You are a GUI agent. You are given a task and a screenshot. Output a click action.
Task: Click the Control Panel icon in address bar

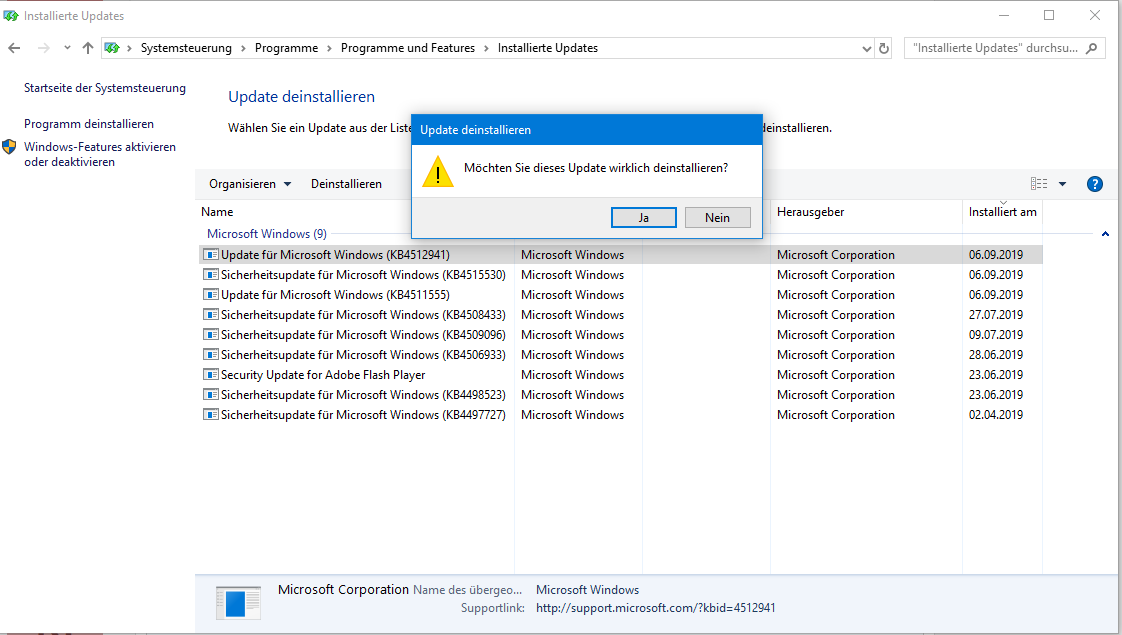112,48
